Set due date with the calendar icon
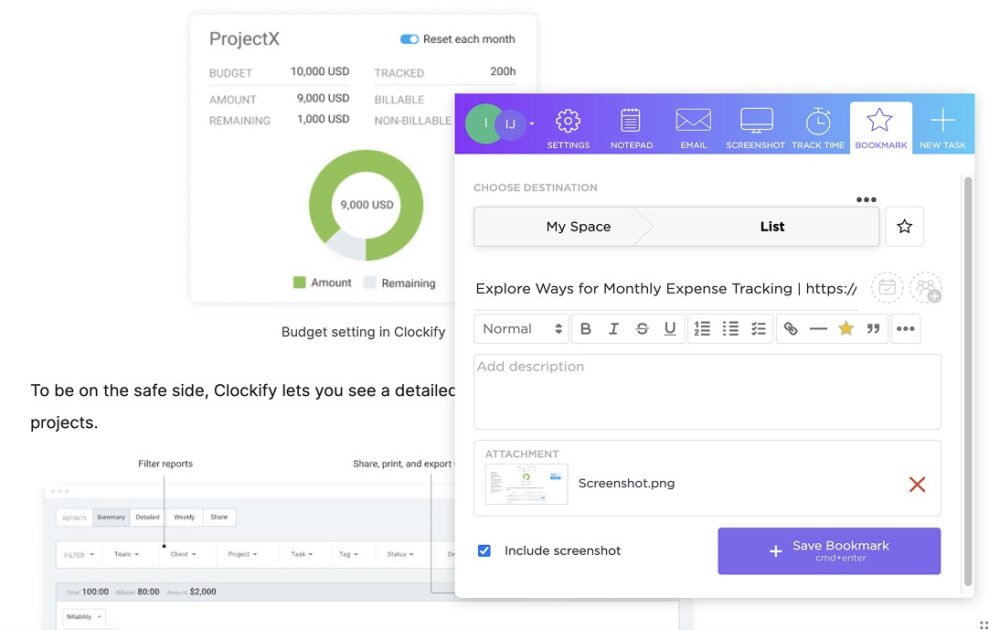 pyautogui.click(x=887, y=288)
